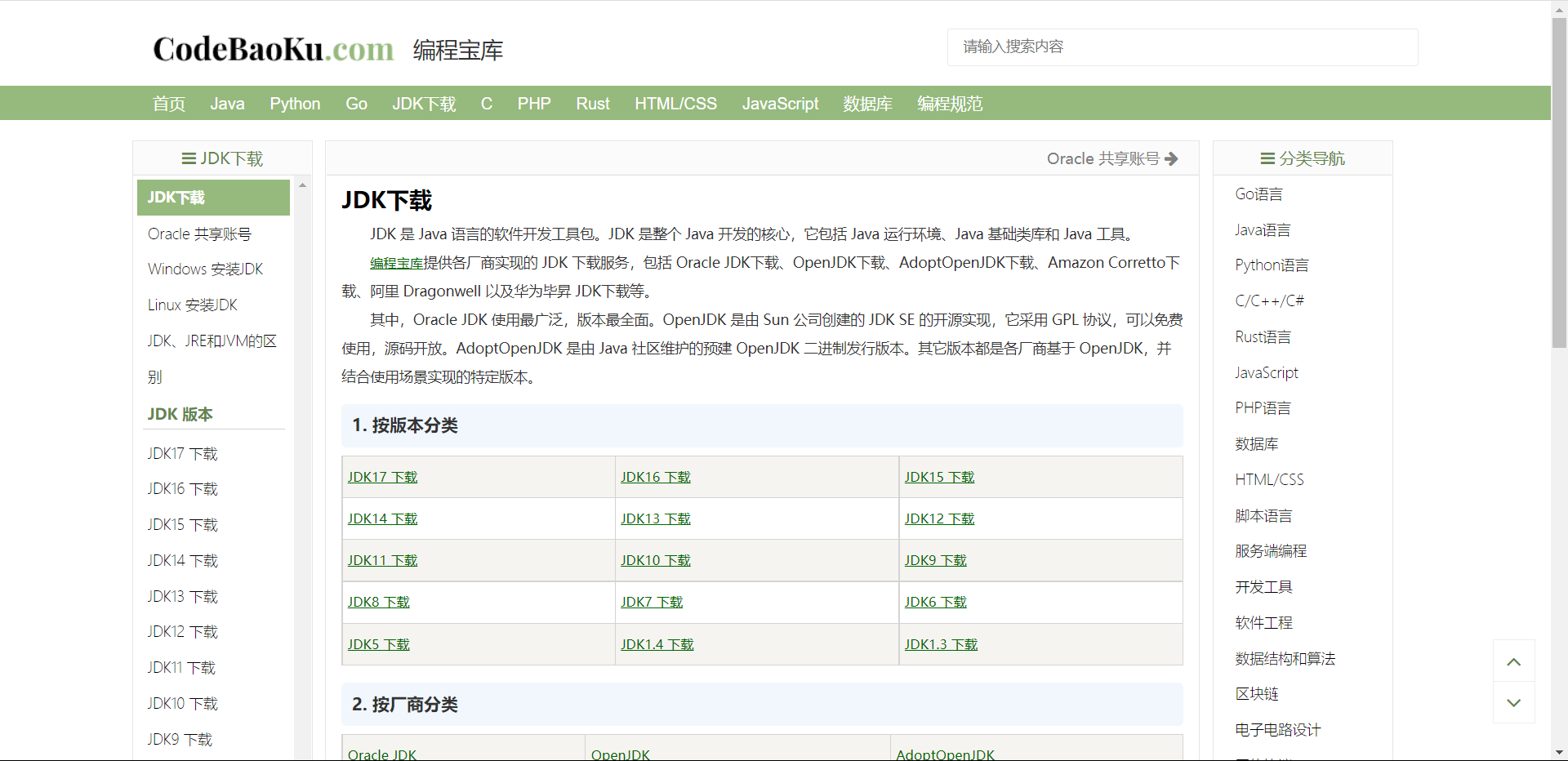Open 电子电路设计 in category navigation
This screenshot has width=1568, height=761.
point(1277,730)
